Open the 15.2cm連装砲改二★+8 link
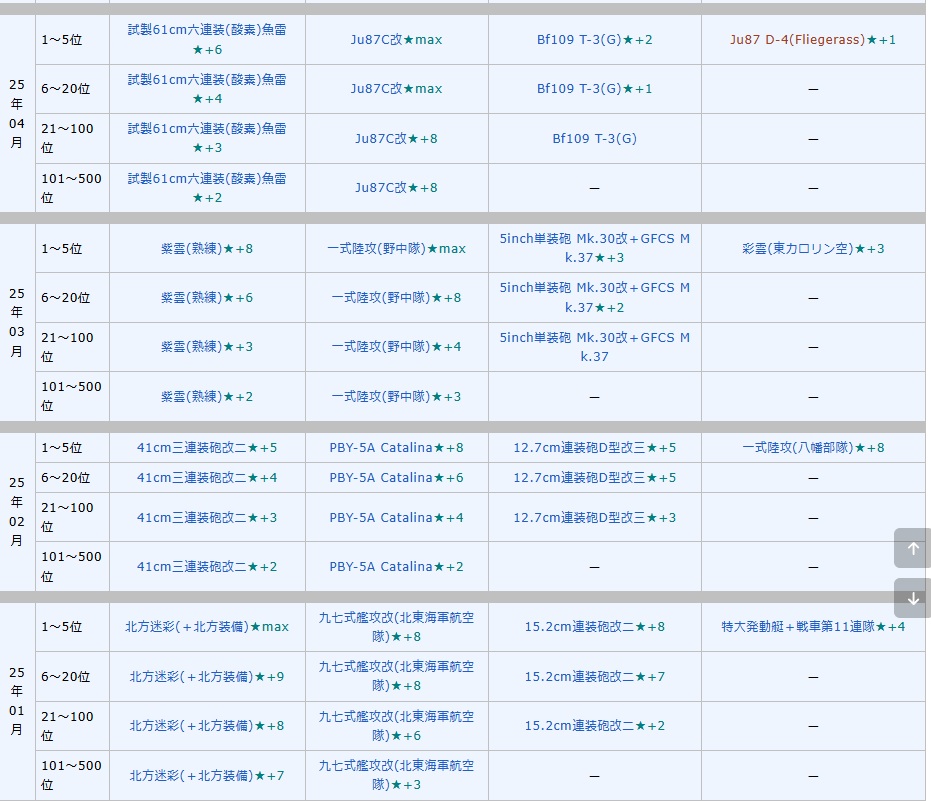Viewport: 931px width, 801px height. (594, 627)
